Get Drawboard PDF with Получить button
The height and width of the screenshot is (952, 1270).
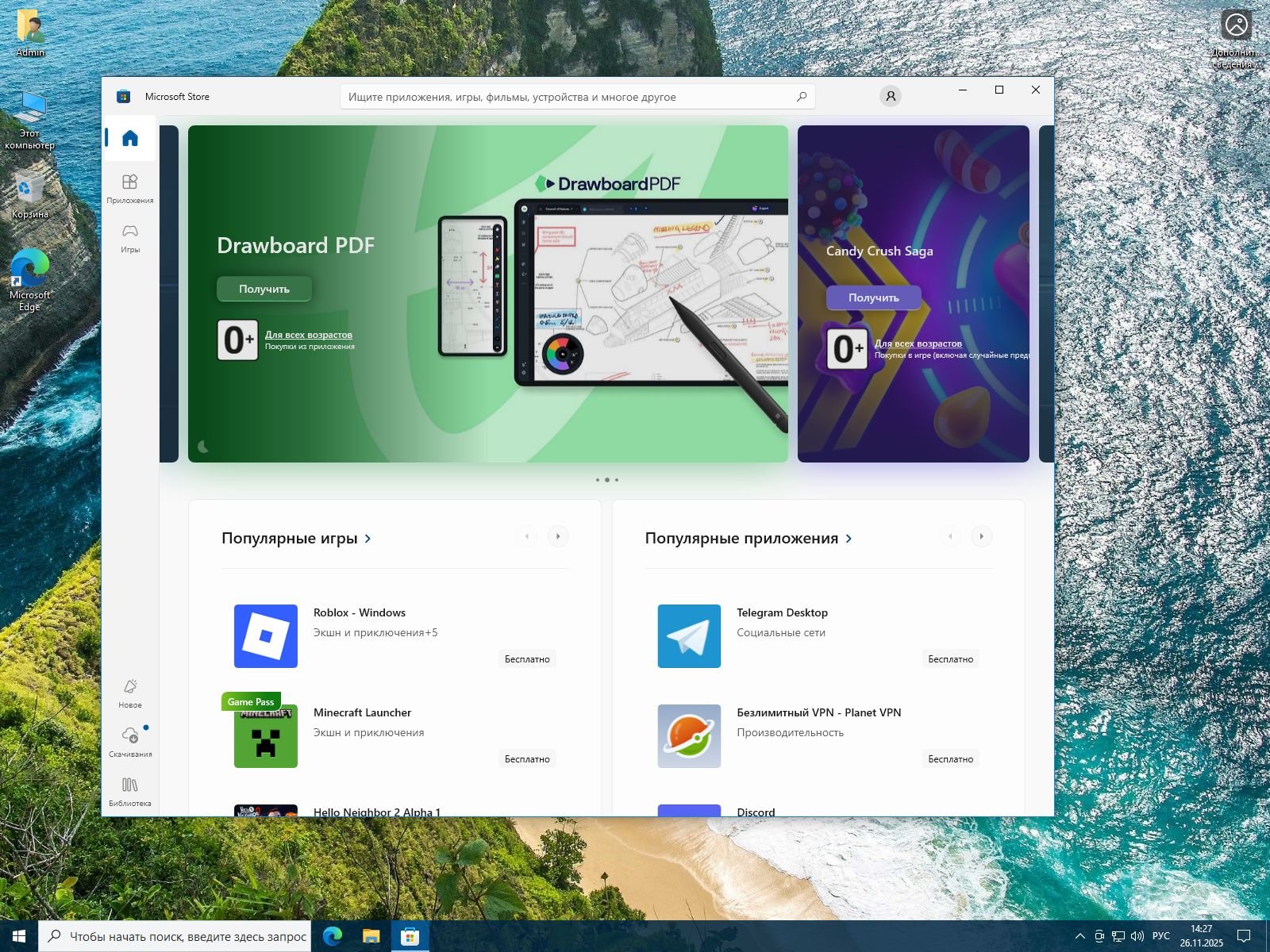[264, 289]
